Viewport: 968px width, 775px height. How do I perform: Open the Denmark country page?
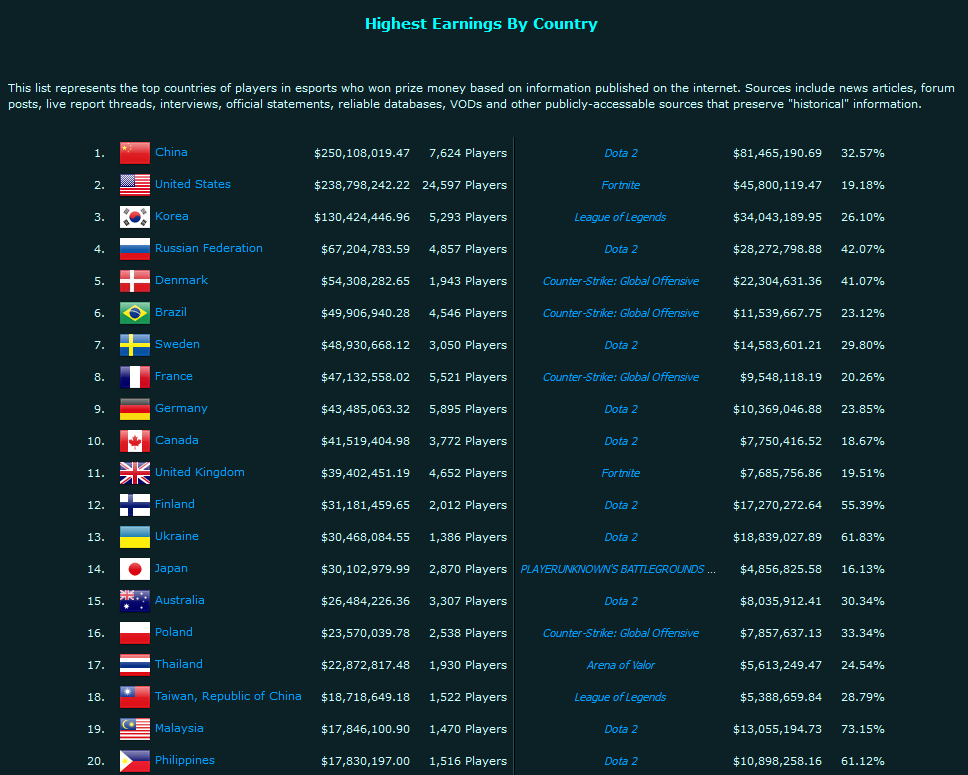click(x=181, y=280)
